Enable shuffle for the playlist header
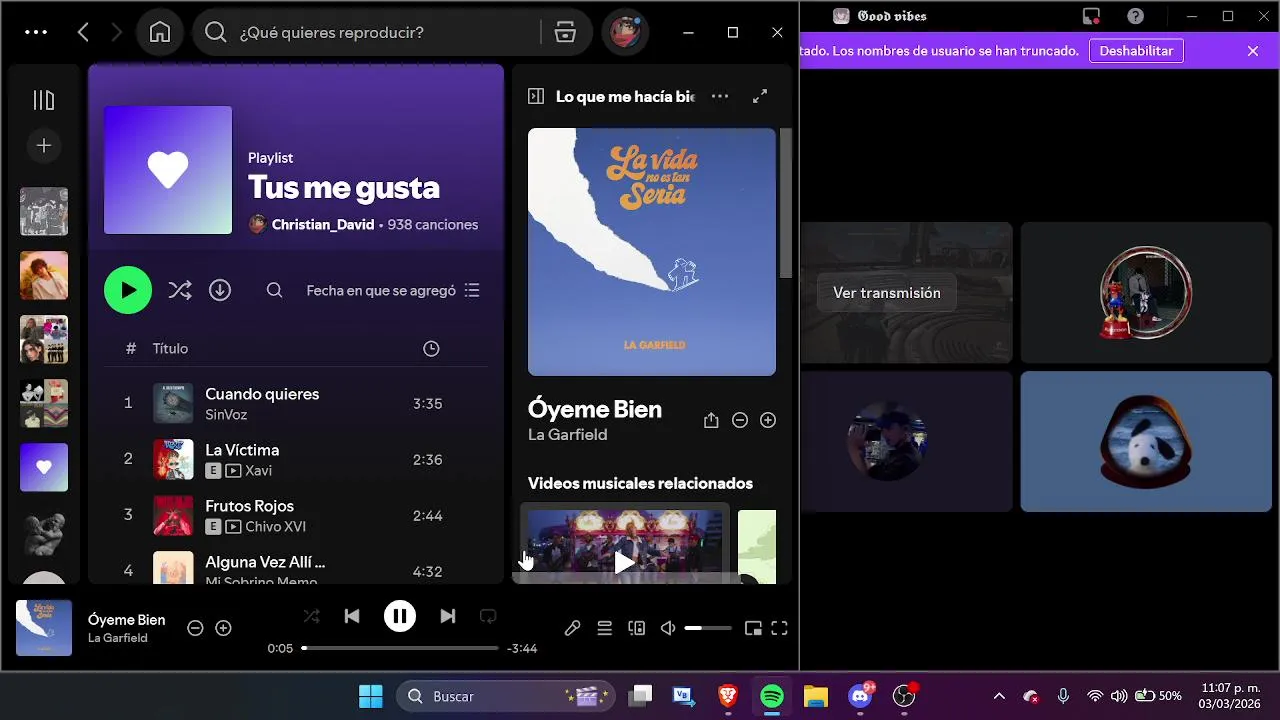Screen dimensions: 1280x720 180,290
